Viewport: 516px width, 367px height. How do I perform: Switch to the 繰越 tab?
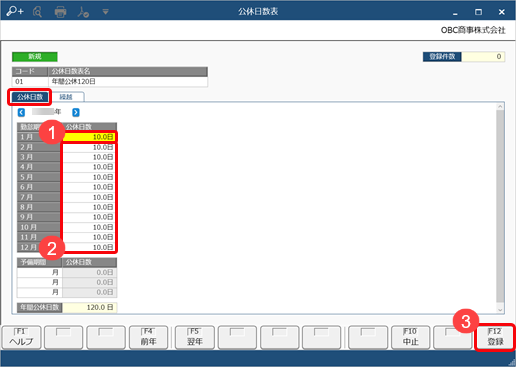(x=66, y=97)
